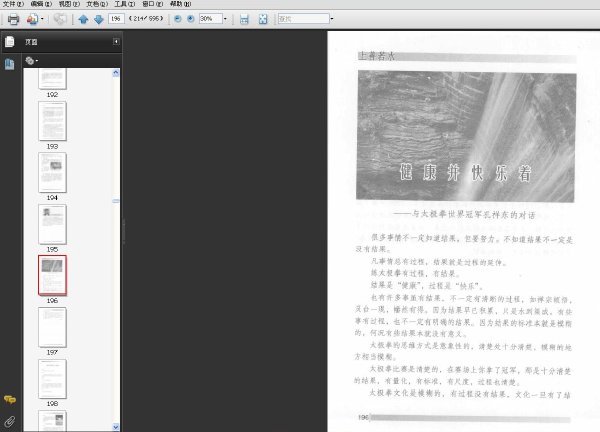Open the 编辑 (Edit) menu
Viewport: 600px width, 432px height.
pyautogui.click(x=41, y=4)
